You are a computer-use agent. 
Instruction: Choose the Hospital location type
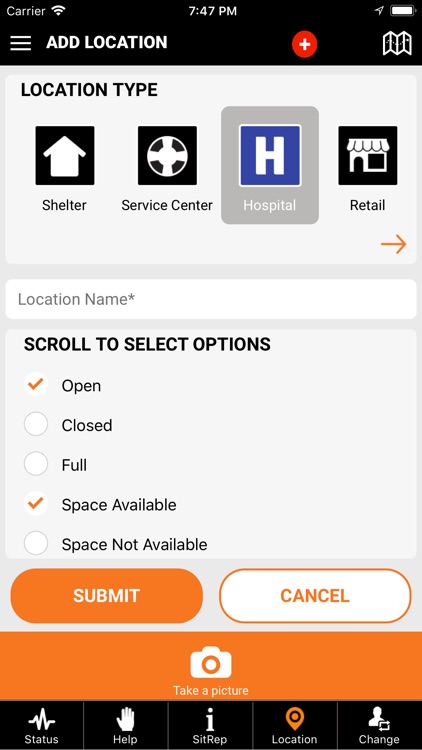pos(270,165)
